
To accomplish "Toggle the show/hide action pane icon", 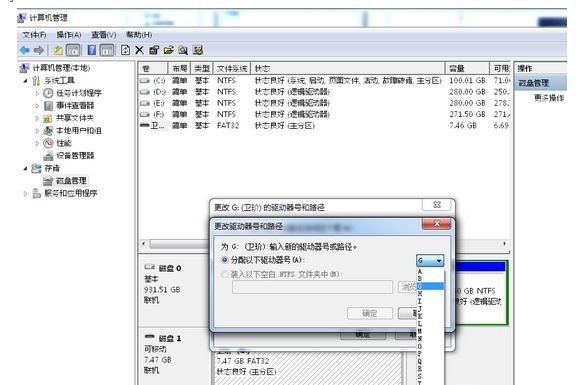I will [x=107, y=50].
